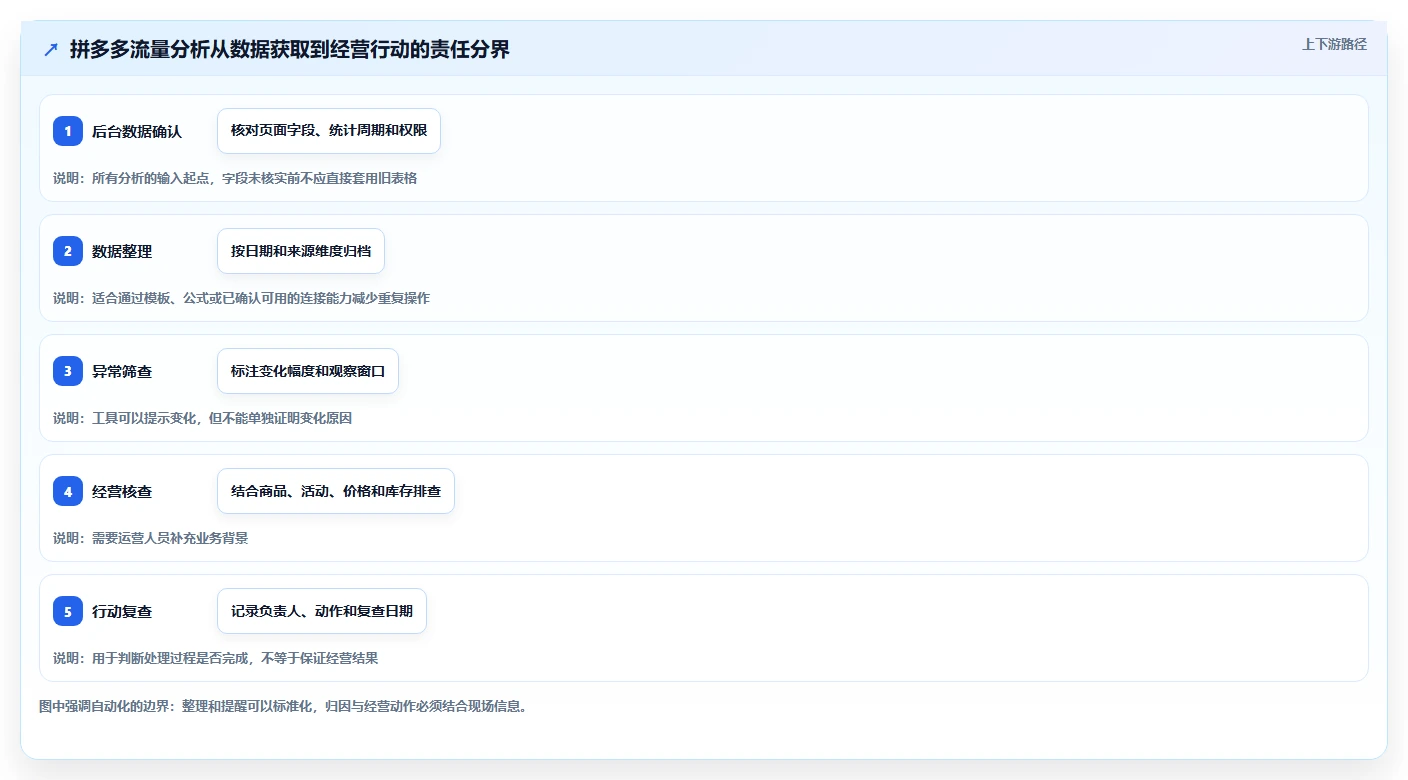Screen dimensions: 1408x780
Task: Click the note 所有分析的输入起点，字段未核实前不应直接套用旧表格
Action: point(235,178)
